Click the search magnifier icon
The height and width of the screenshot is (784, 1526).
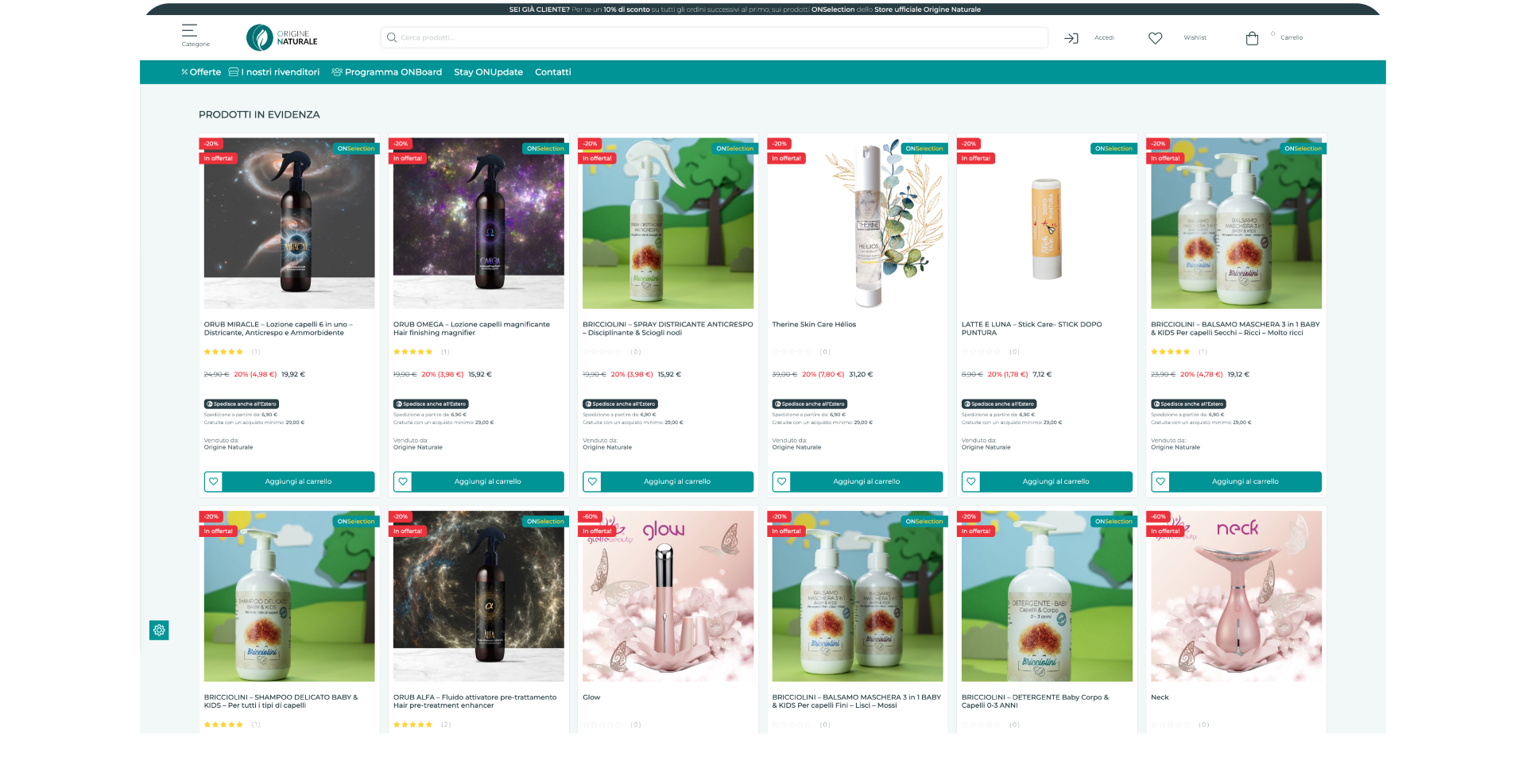point(392,37)
